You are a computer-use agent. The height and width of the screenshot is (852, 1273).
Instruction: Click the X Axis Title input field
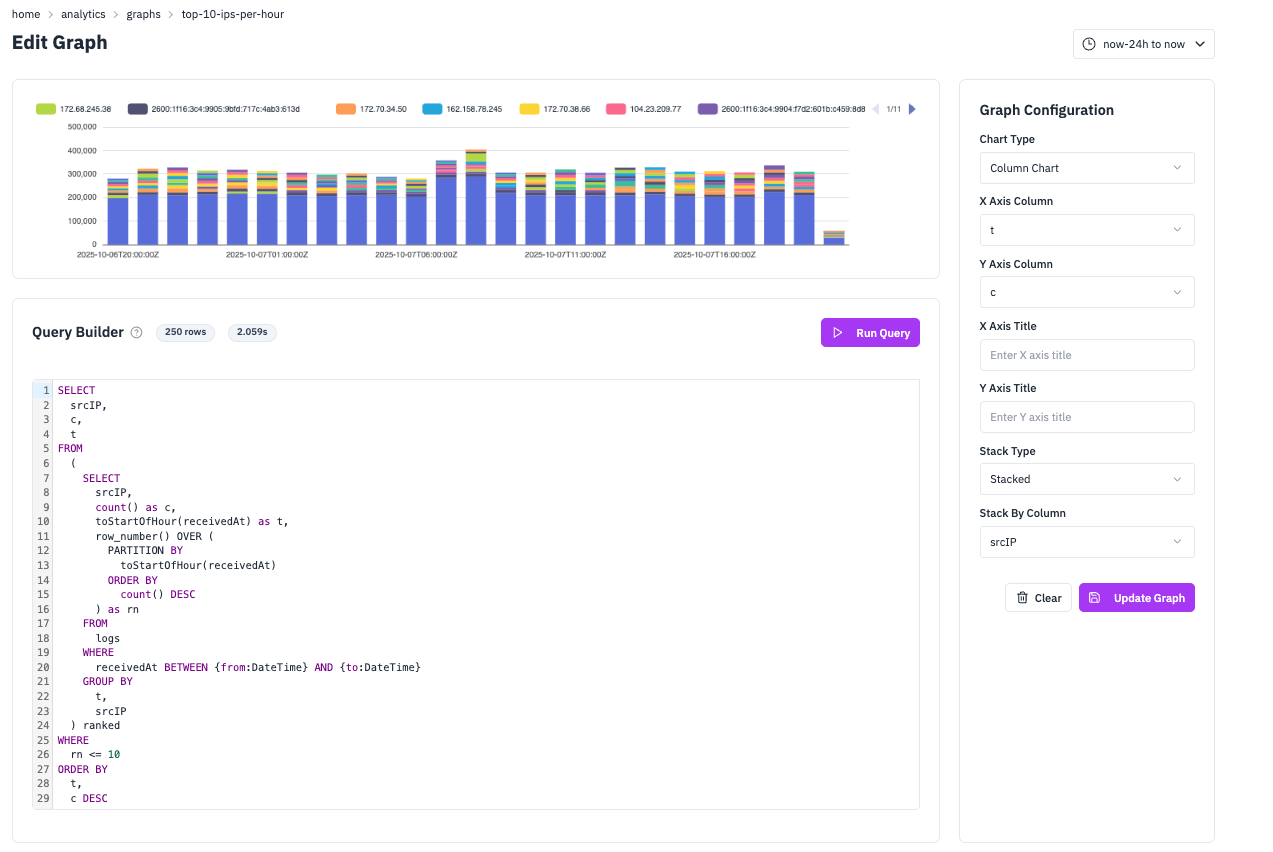(x=1086, y=355)
